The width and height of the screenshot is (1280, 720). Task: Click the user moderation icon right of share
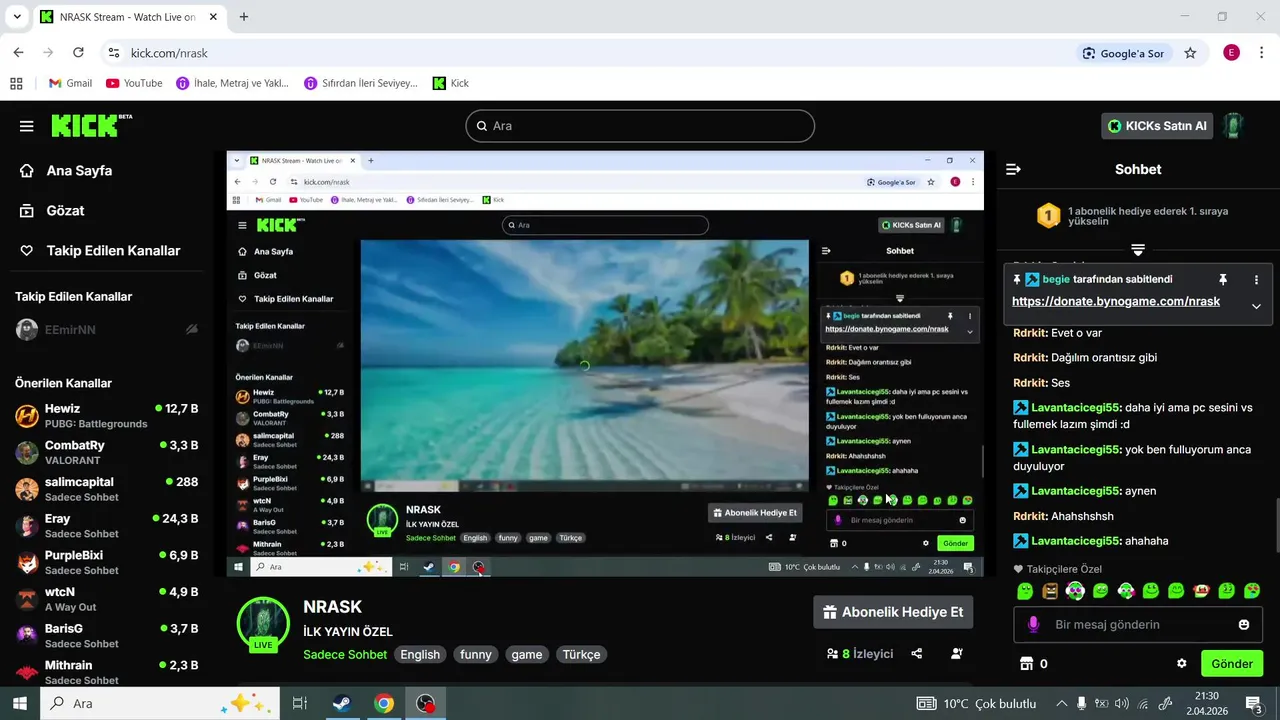(x=957, y=654)
